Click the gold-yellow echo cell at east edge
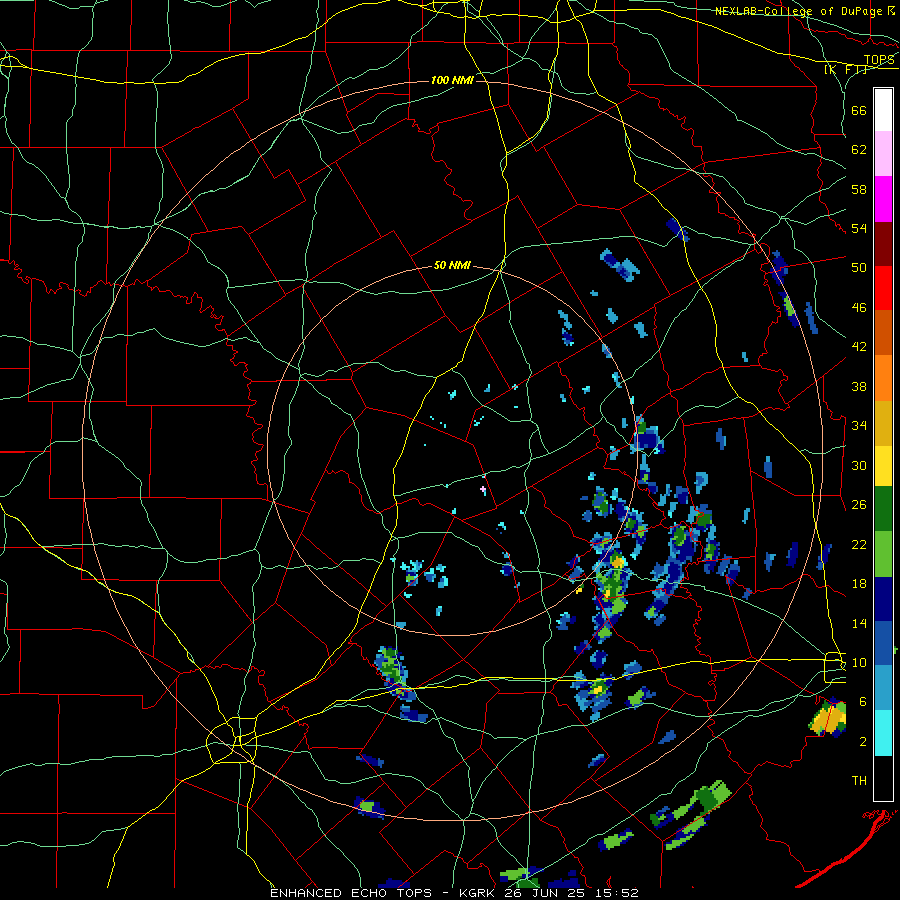 click(827, 719)
